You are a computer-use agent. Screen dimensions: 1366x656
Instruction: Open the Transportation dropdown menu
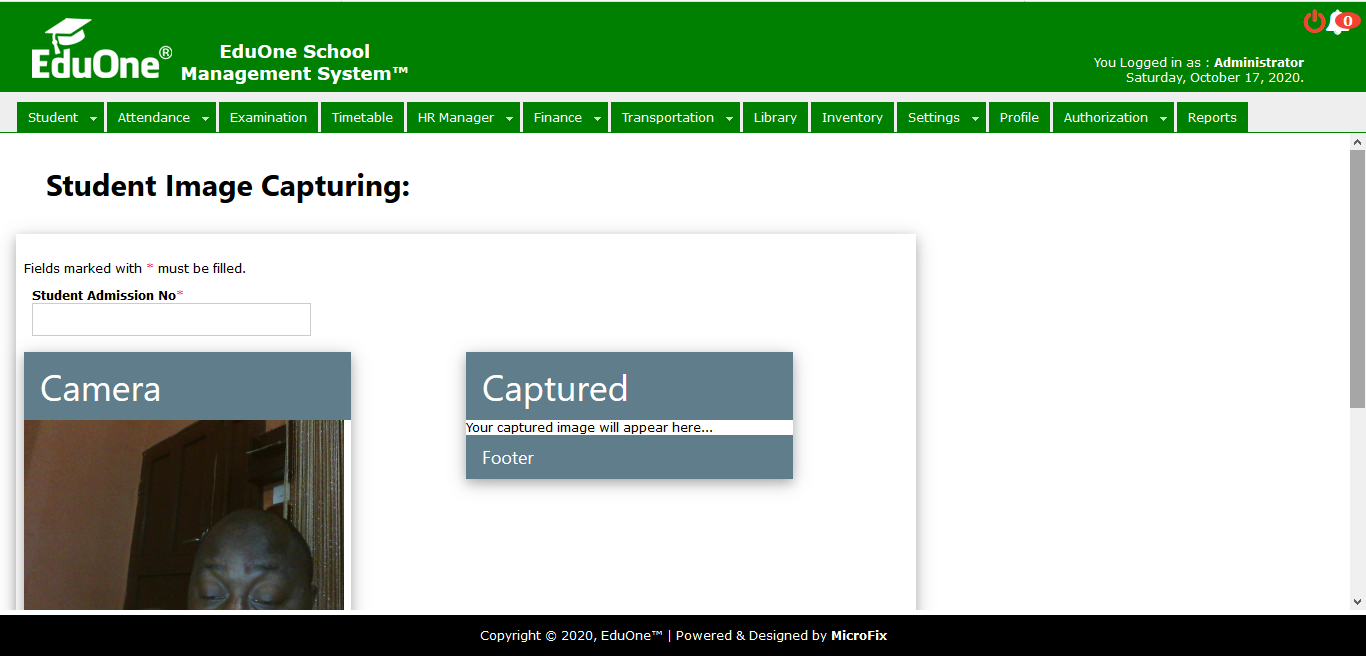[730, 118]
